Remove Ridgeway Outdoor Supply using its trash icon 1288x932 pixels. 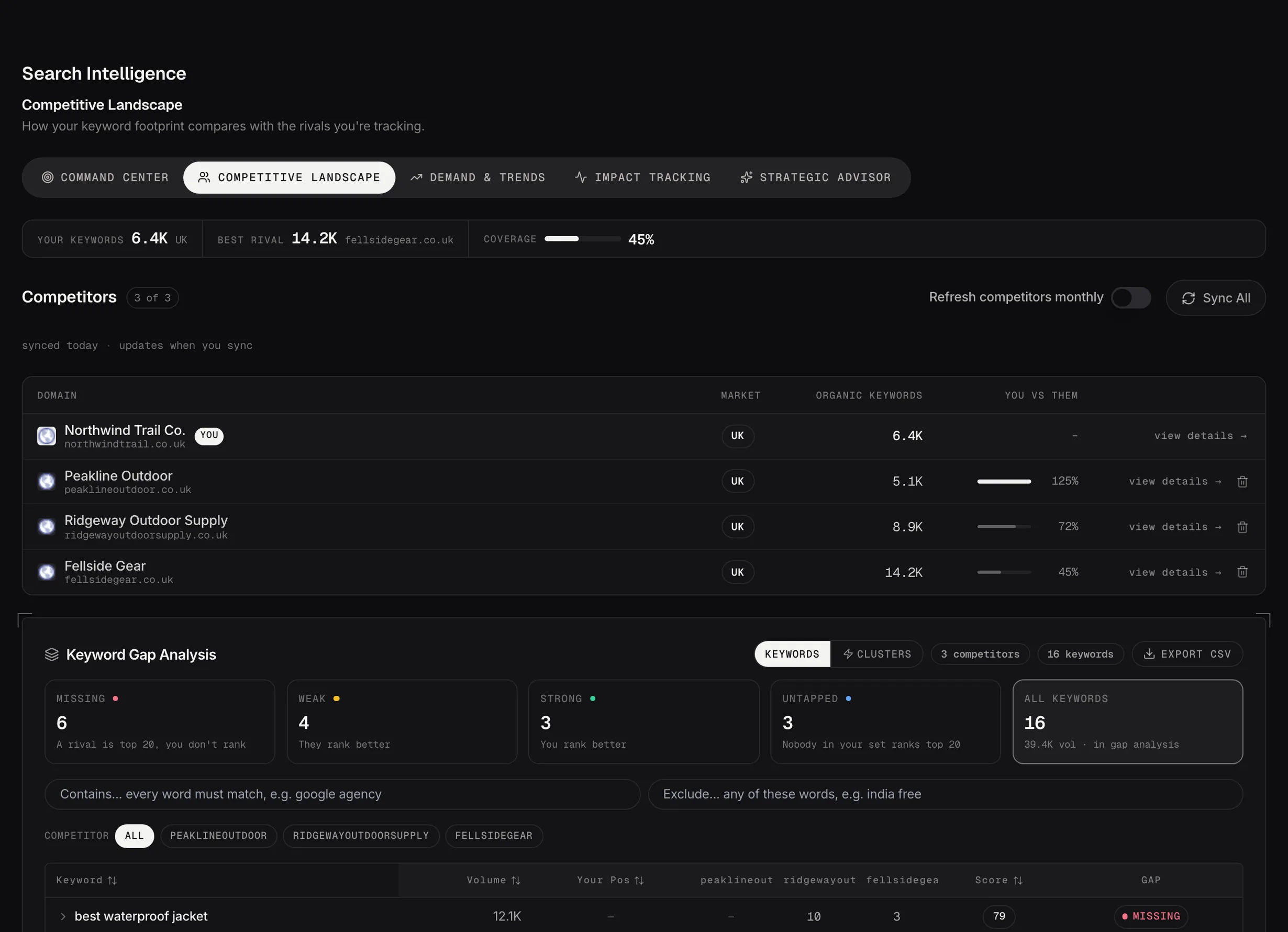pos(1242,527)
